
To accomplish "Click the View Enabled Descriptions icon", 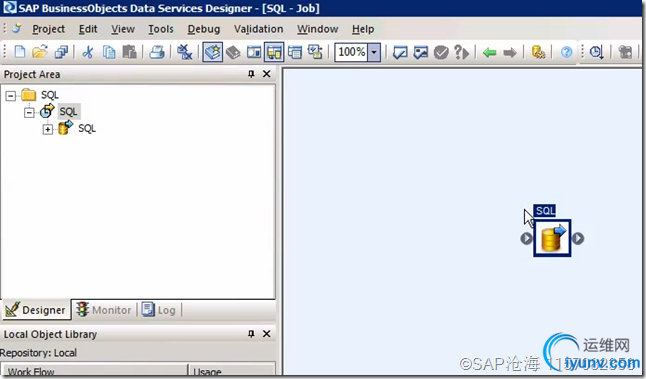I will click(x=316, y=52).
